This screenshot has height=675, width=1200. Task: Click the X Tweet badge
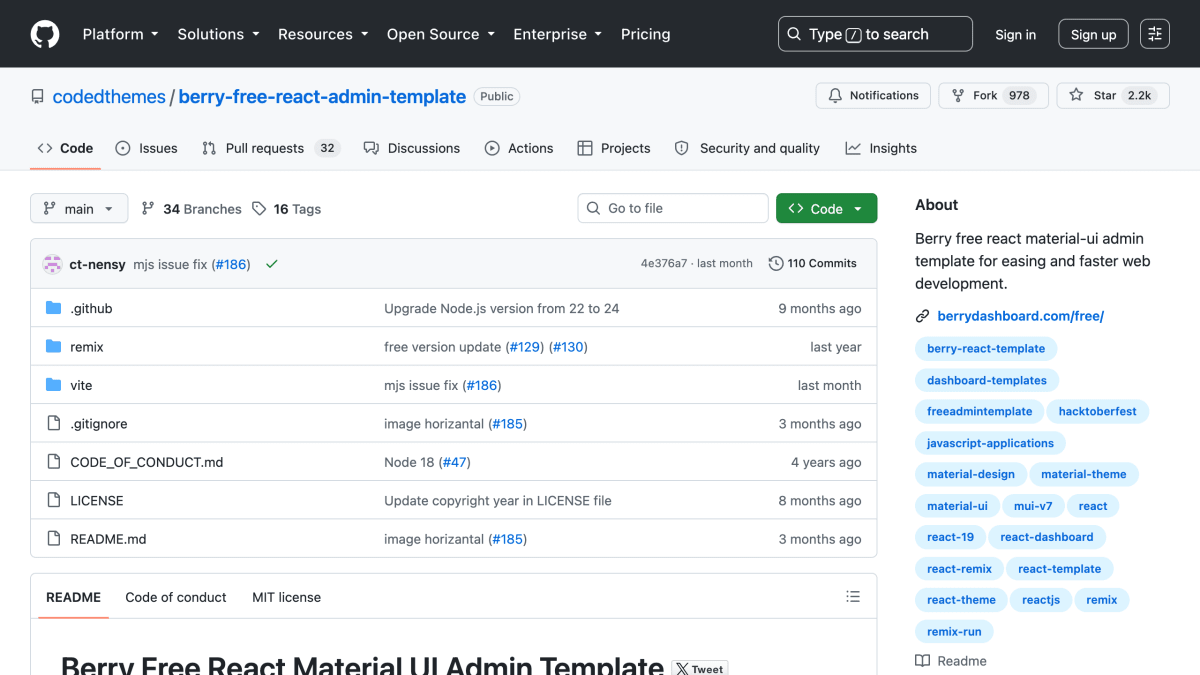pyautogui.click(x=700, y=669)
